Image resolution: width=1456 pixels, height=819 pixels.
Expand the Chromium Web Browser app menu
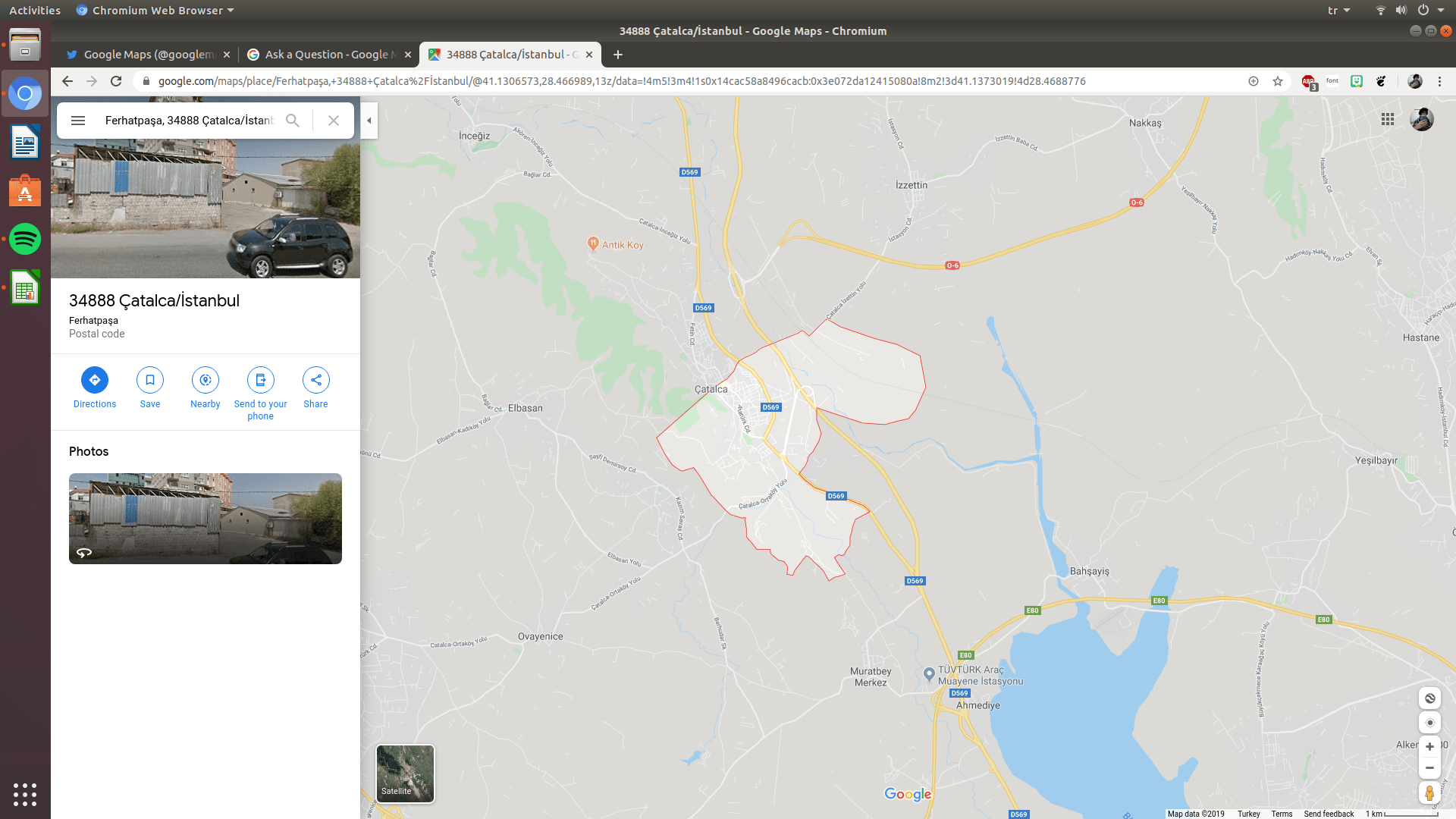[x=156, y=11]
